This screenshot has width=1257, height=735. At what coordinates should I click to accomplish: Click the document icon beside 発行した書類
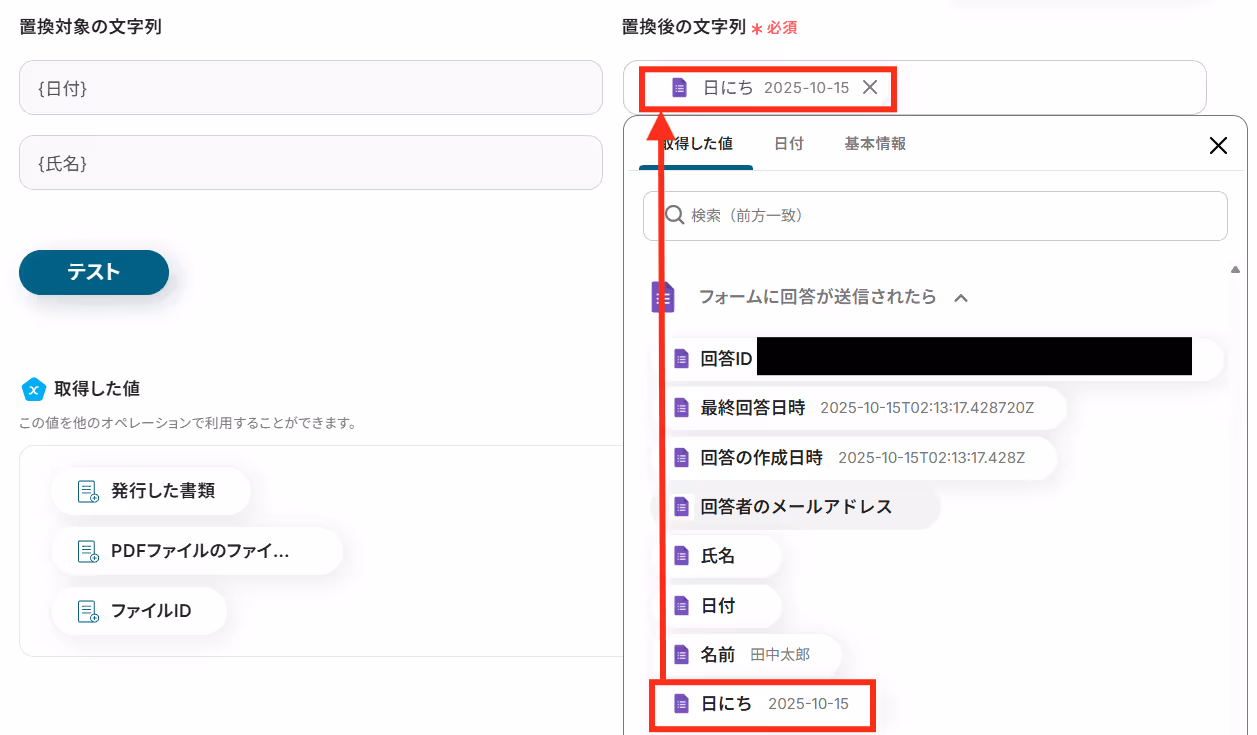(89, 491)
